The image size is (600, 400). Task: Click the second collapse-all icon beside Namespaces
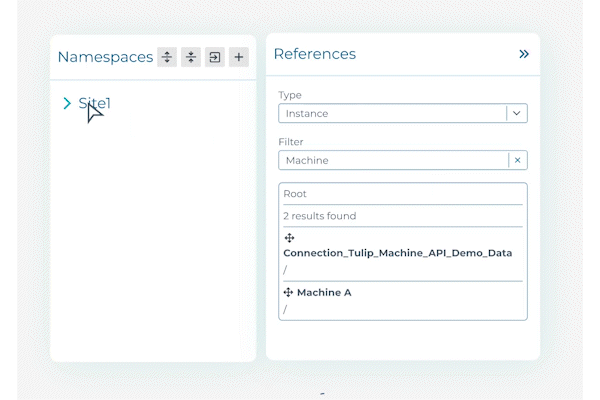[x=191, y=57]
